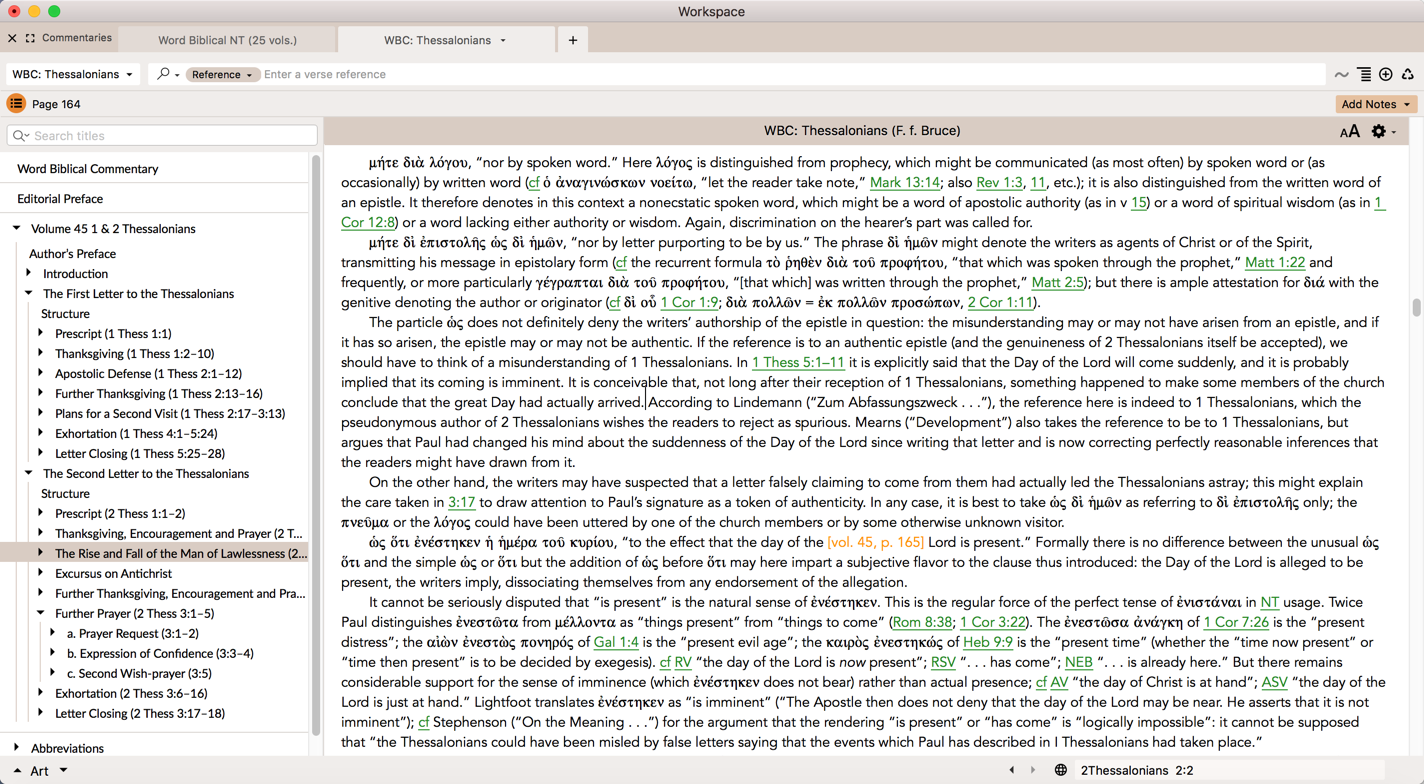Click the Page 164 label
The width and height of the screenshot is (1424, 784).
click(56, 104)
